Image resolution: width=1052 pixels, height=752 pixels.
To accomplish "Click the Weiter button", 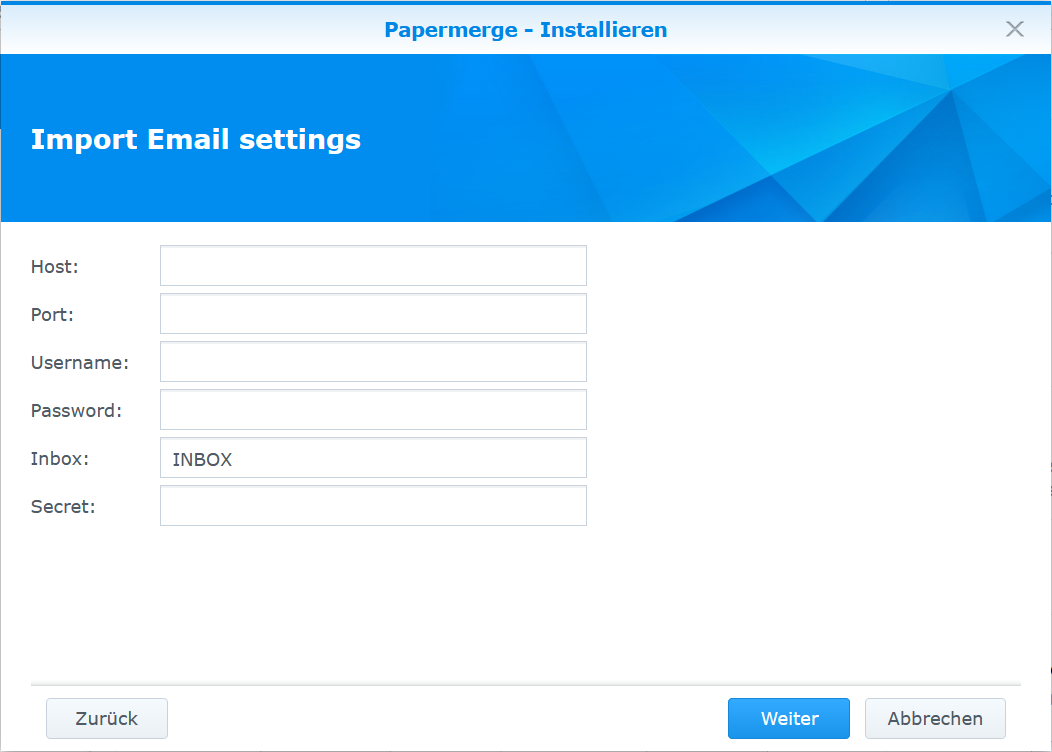I will [x=788, y=718].
